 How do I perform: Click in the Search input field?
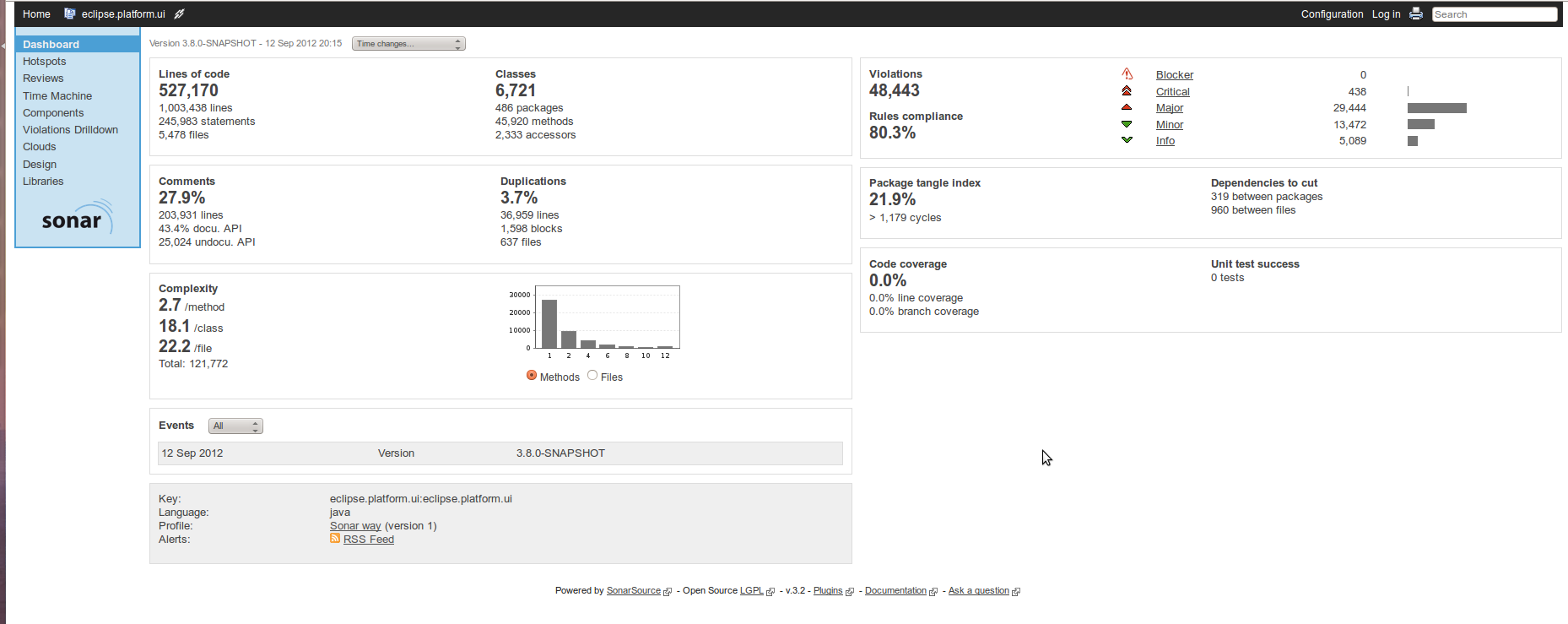click(x=1494, y=14)
